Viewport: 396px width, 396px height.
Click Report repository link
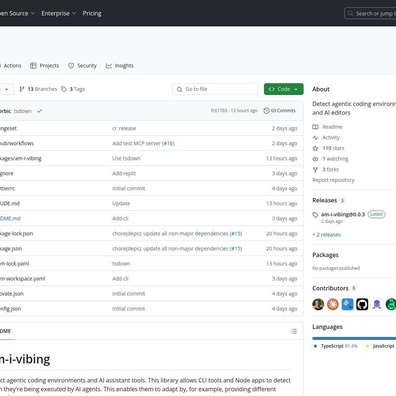pos(333,180)
